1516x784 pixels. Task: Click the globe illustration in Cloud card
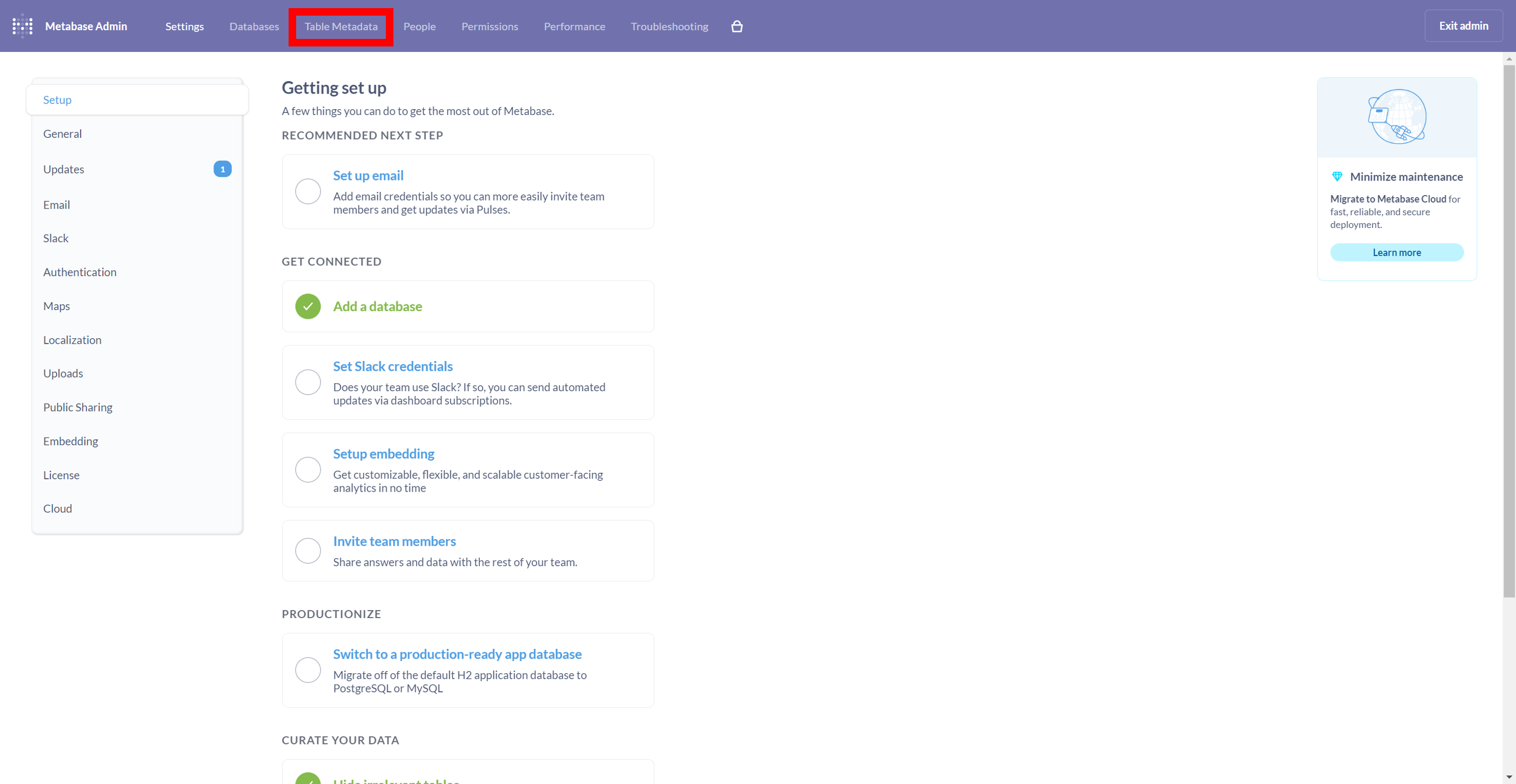[1397, 117]
